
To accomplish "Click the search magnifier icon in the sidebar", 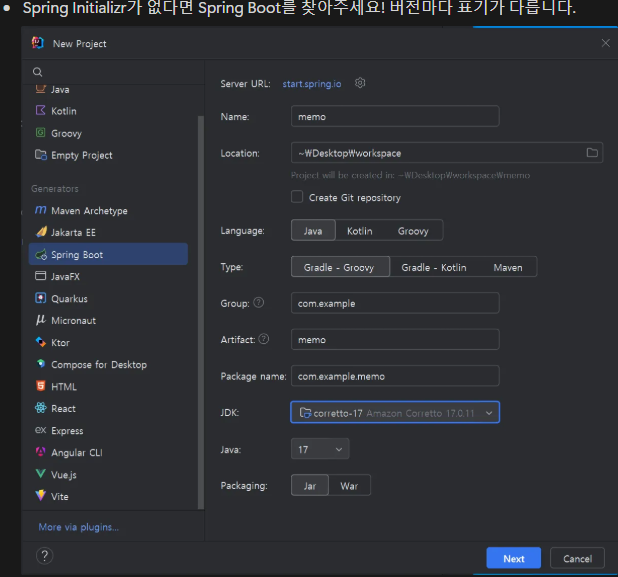I will (37, 72).
